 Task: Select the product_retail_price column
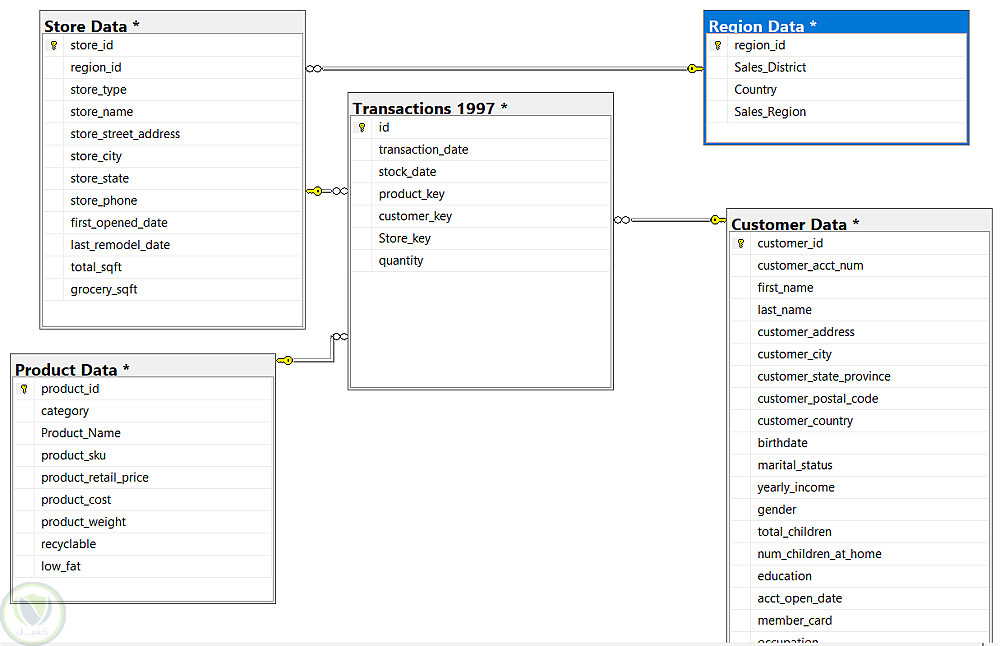point(143,478)
